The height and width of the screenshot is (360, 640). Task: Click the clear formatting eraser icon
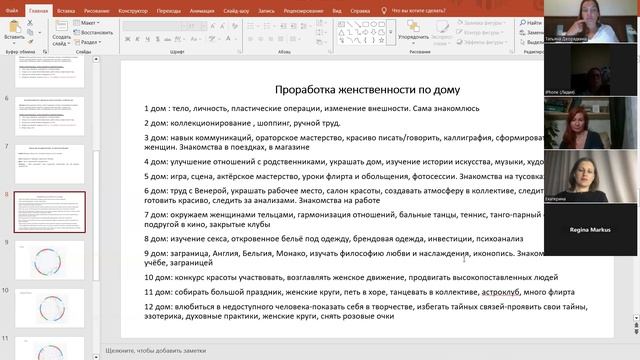tap(235, 26)
